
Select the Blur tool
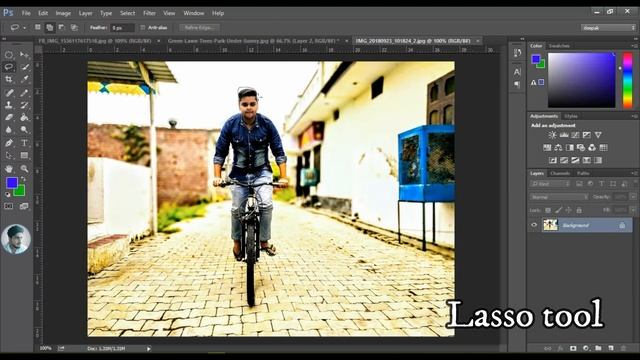point(9,130)
